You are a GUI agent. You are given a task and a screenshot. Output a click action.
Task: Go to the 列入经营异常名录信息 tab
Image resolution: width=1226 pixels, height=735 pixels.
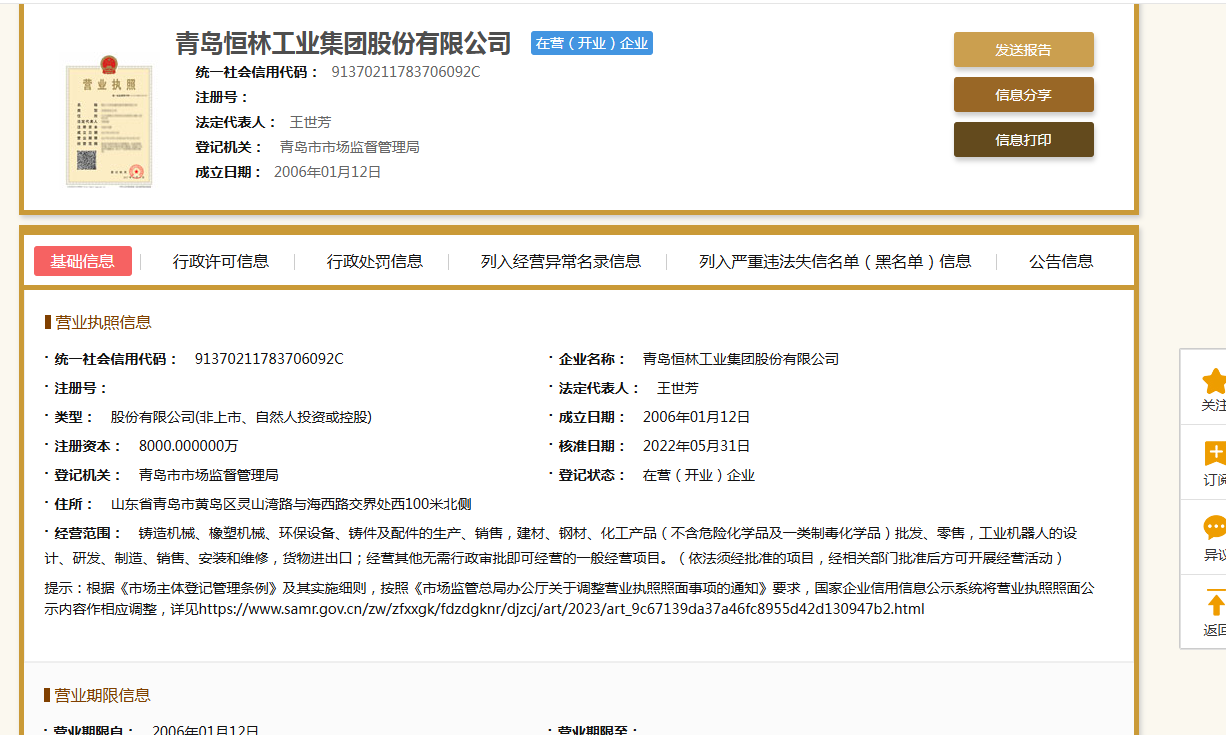point(561,261)
